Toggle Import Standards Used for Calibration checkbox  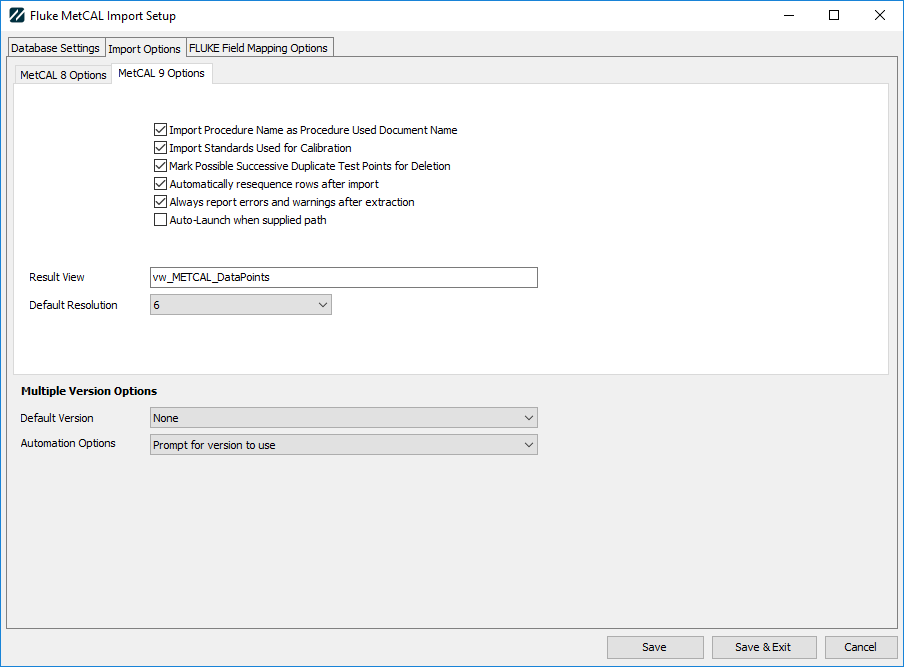[160, 148]
